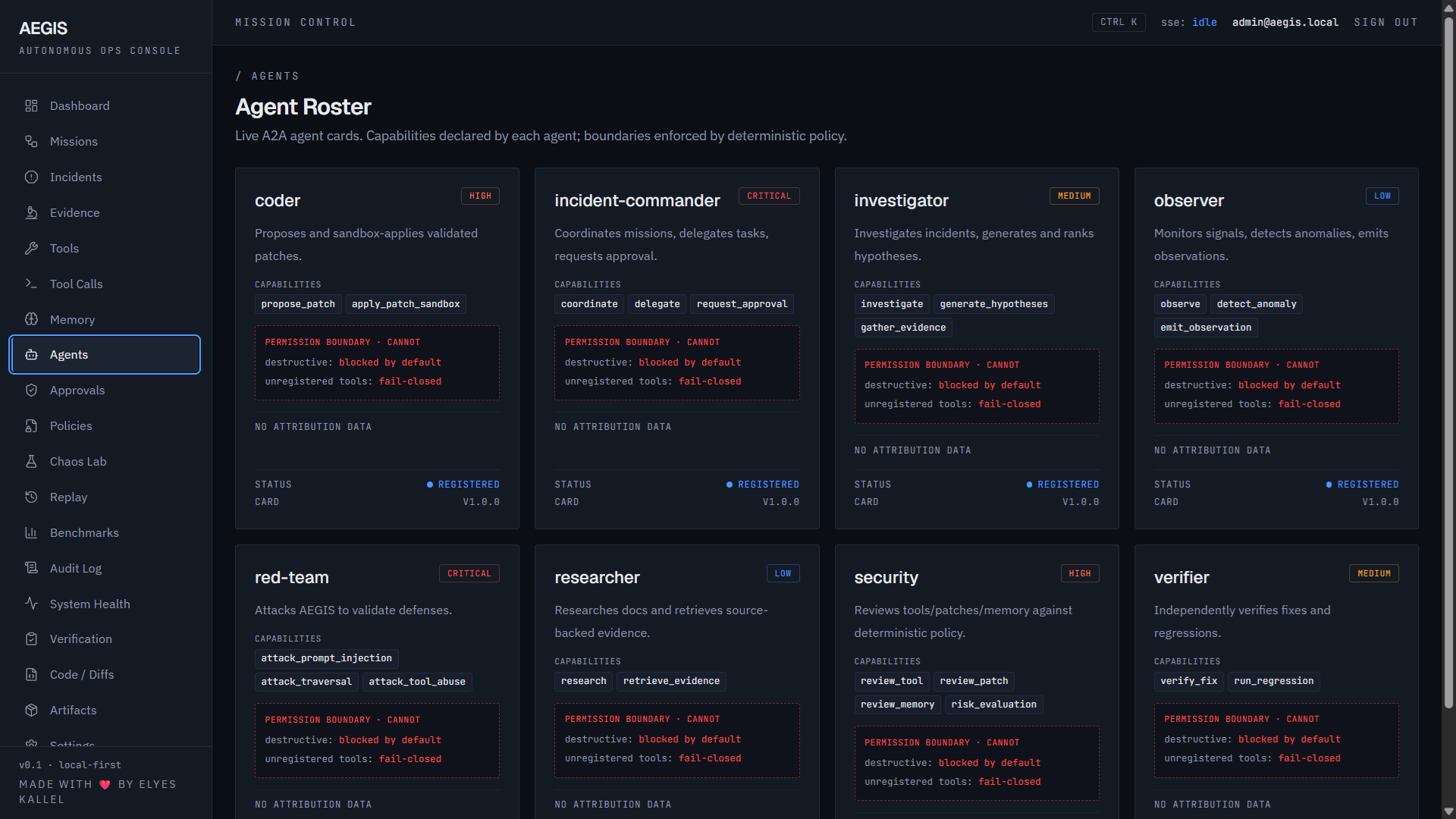1456x819 pixels.
Task: Click the Audit Log scroll icon
Action: 31,569
